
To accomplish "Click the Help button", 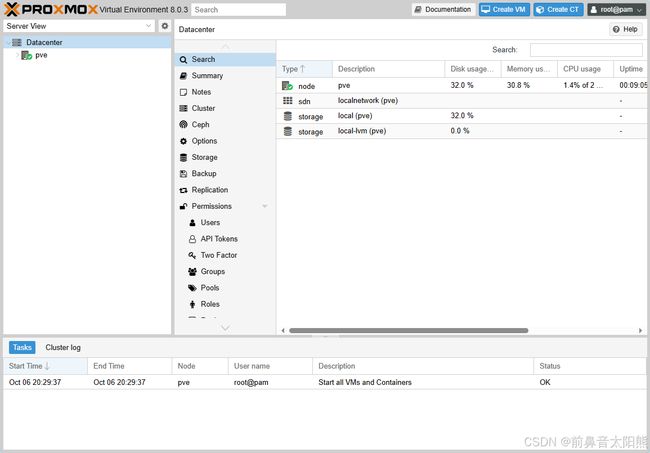I will pyautogui.click(x=626, y=29).
